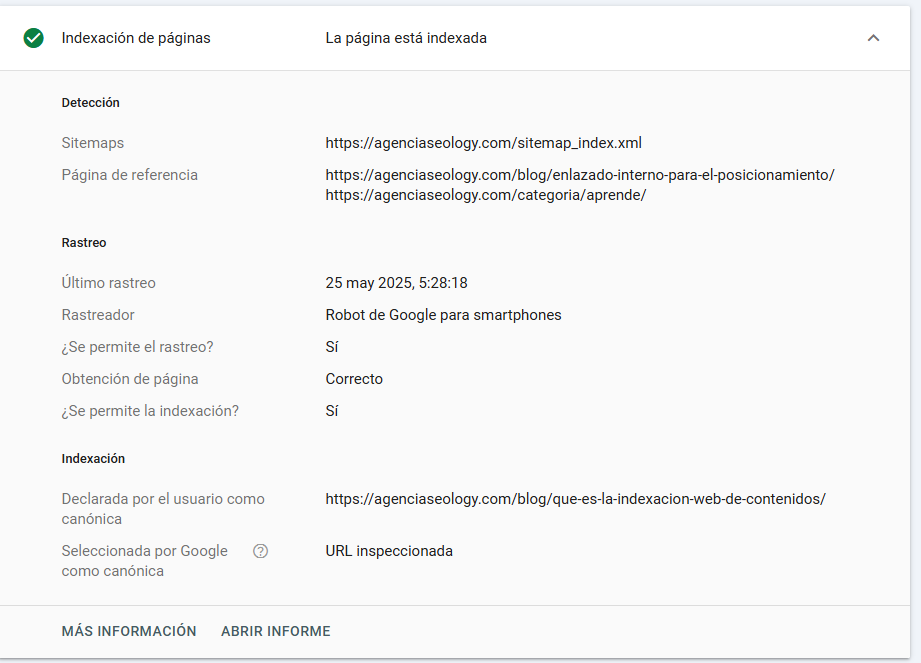Image resolution: width=921 pixels, height=663 pixels.
Task: Click the Detección section heading
Action: pyautogui.click(x=90, y=103)
